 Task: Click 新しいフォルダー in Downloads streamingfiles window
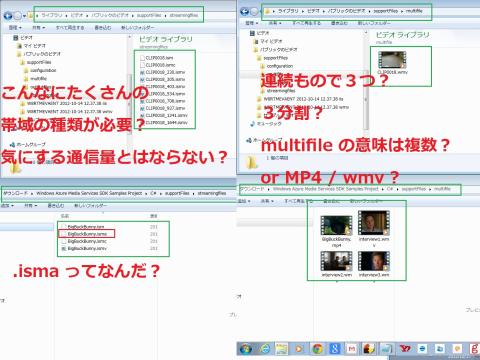pyautogui.click(x=90, y=206)
